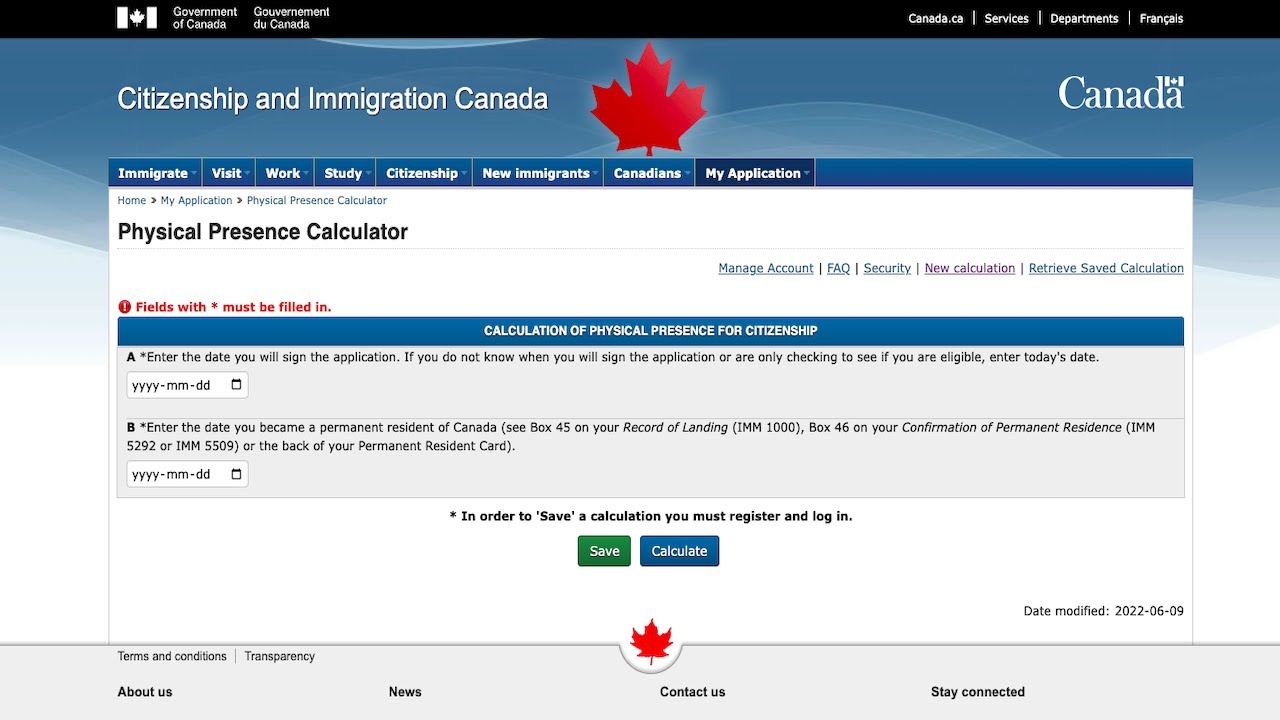Open Manage Account link
Image resolution: width=1280 pixels, height=720 pixels.
766,268
